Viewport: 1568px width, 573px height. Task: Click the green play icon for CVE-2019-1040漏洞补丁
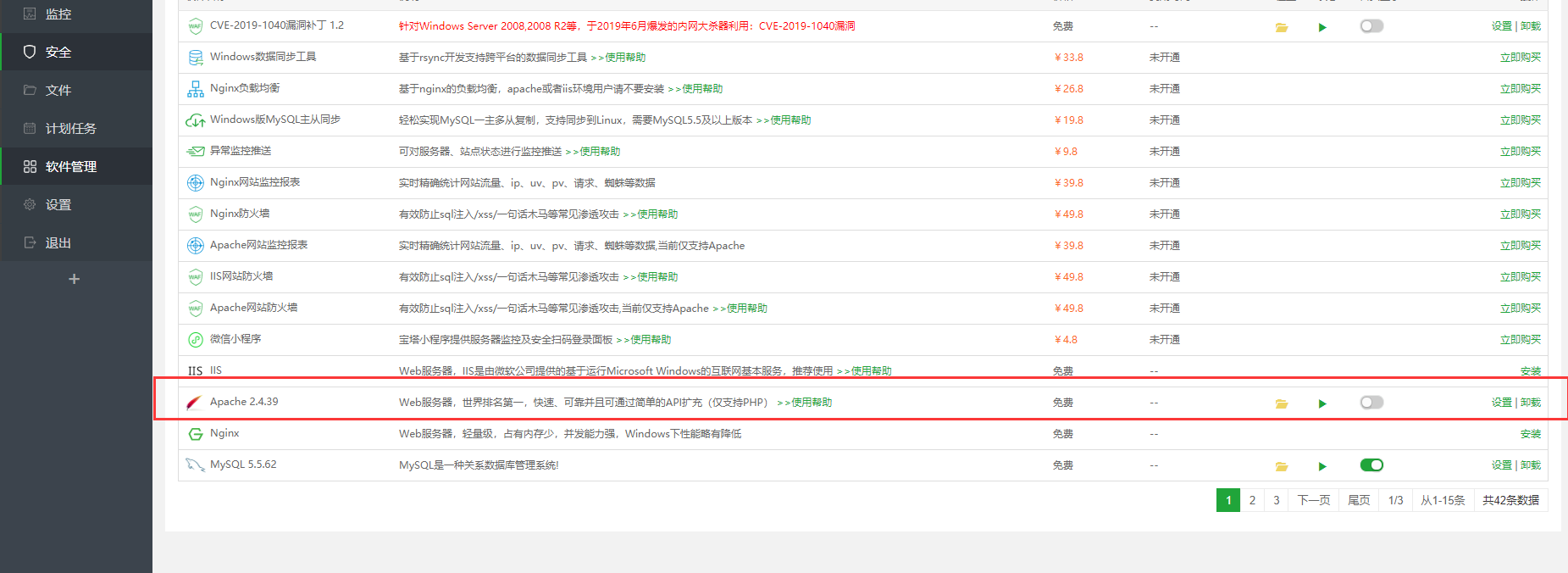[1322, 27]
